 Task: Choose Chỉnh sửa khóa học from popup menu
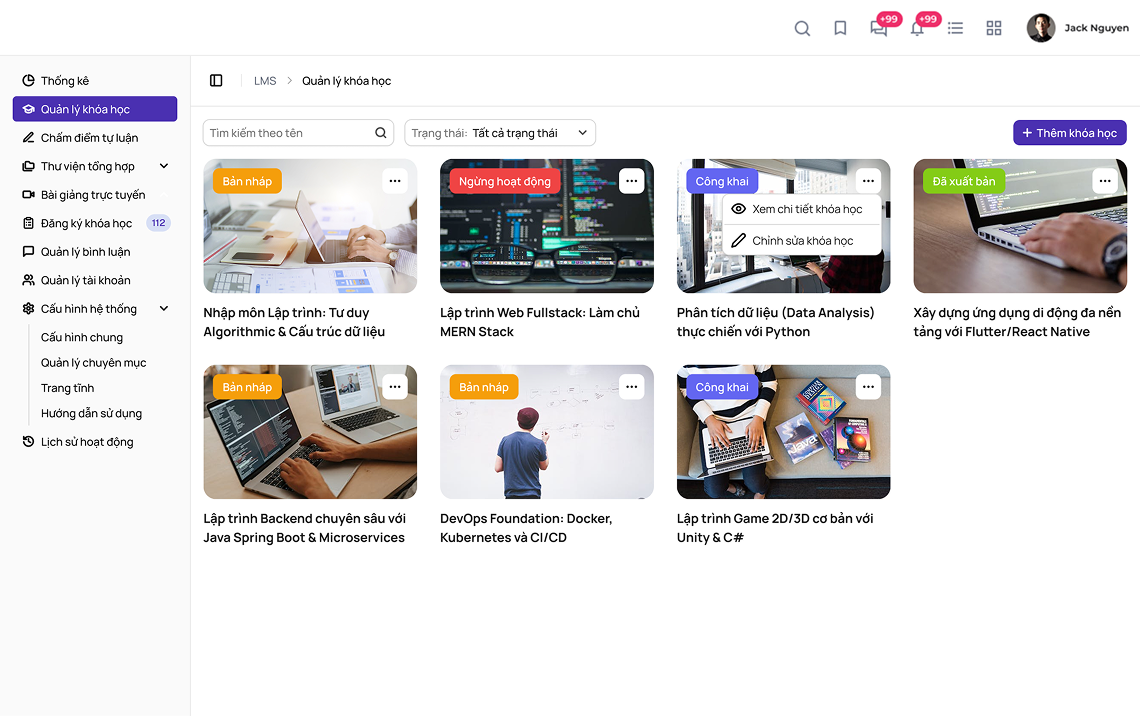click(x=801, y=241)
